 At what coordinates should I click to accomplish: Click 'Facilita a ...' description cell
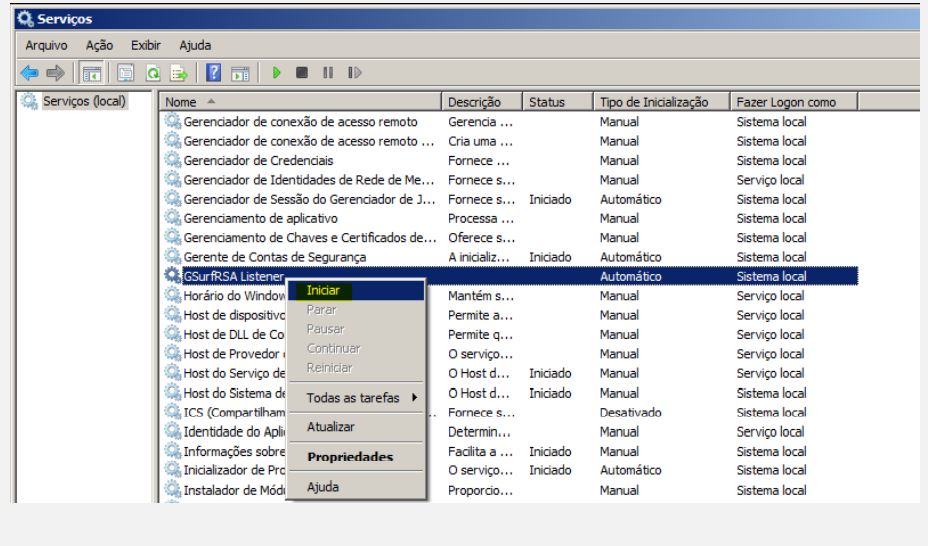[480, 451]
